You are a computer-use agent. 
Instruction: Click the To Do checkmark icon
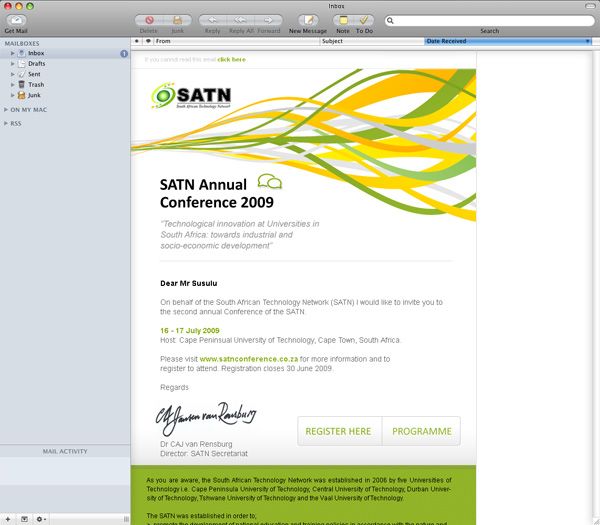pyautogui.click(x=364, y=20)
